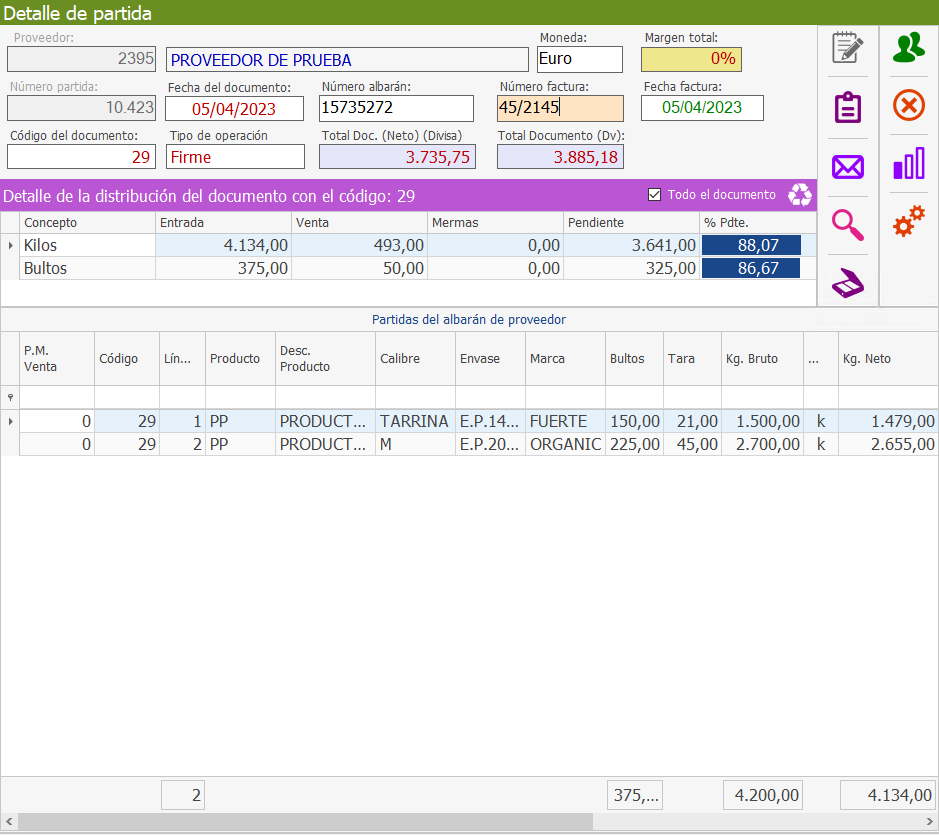Viewport: 939px width, 835px height.
Task: Click the orange circled X icon
Action: 909,105
